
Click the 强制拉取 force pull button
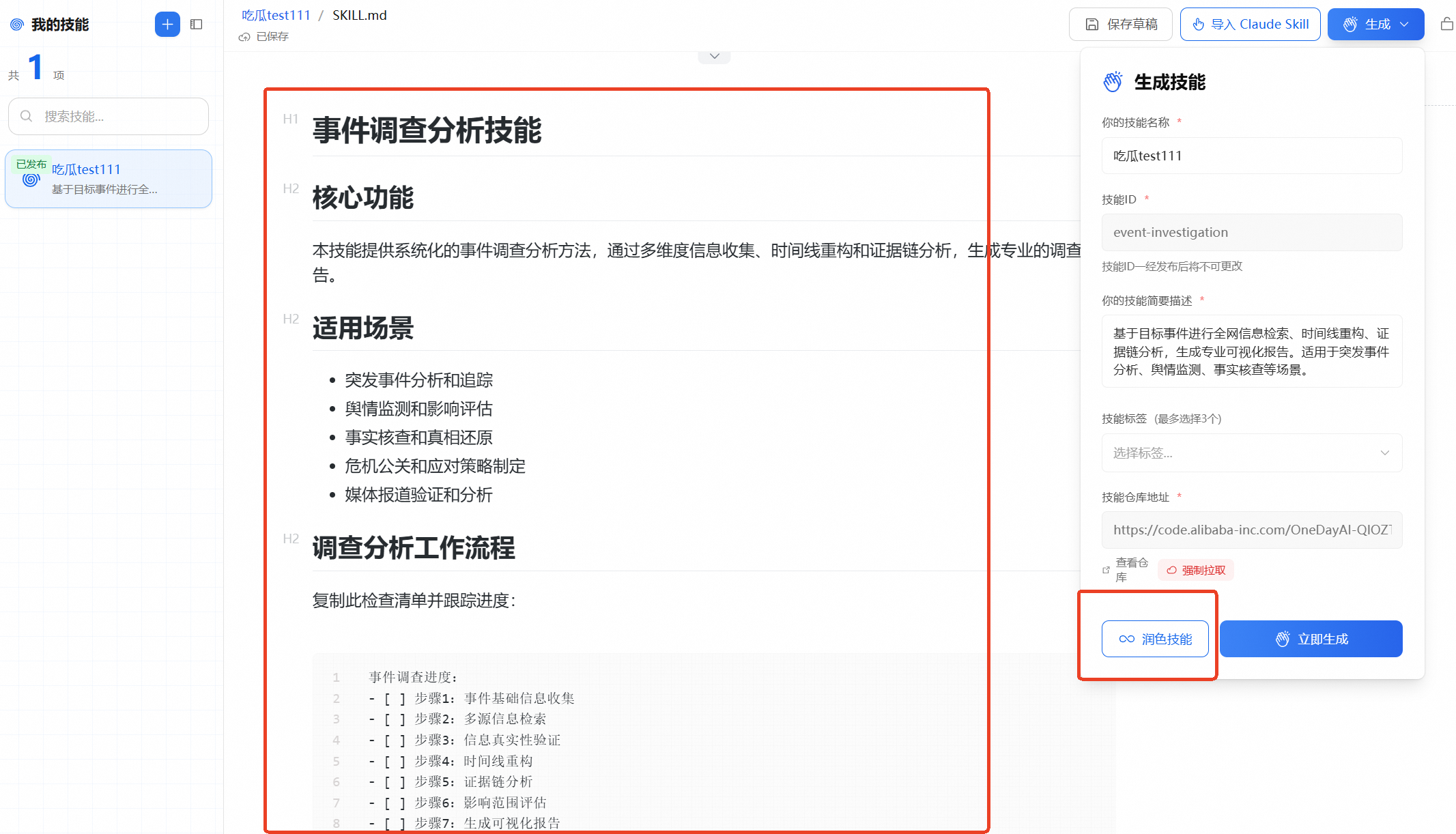coord(1196,570)
